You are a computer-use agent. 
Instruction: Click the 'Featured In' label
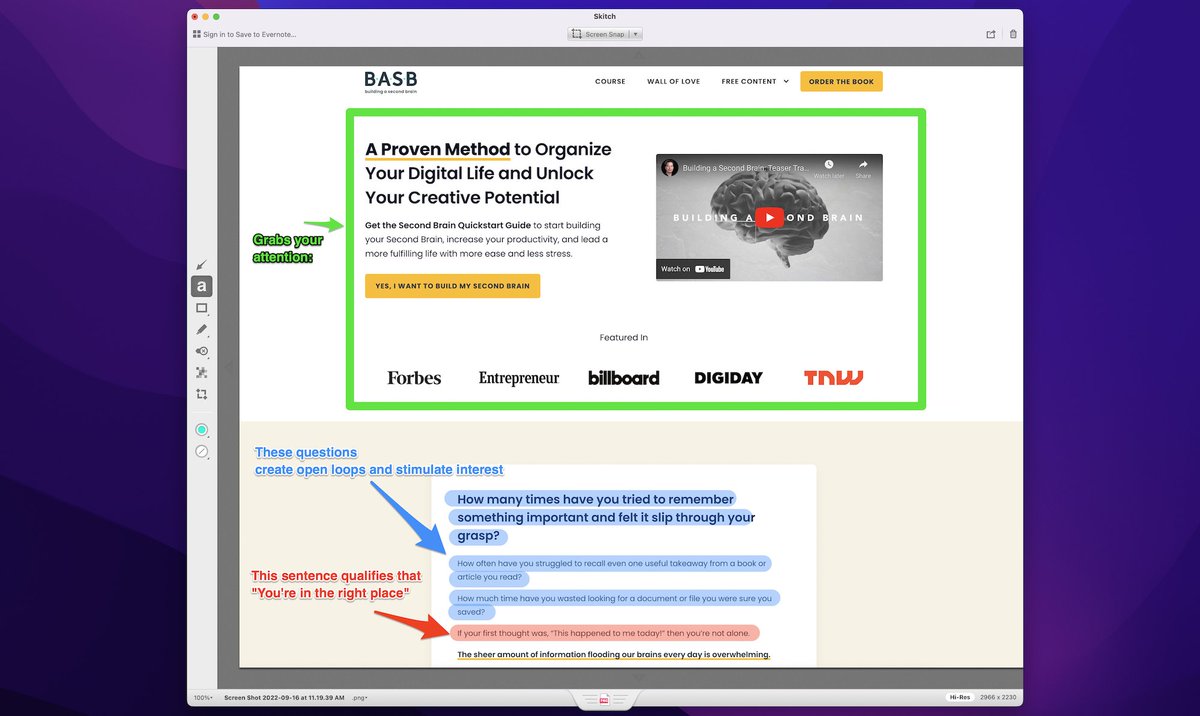point(624,338)
